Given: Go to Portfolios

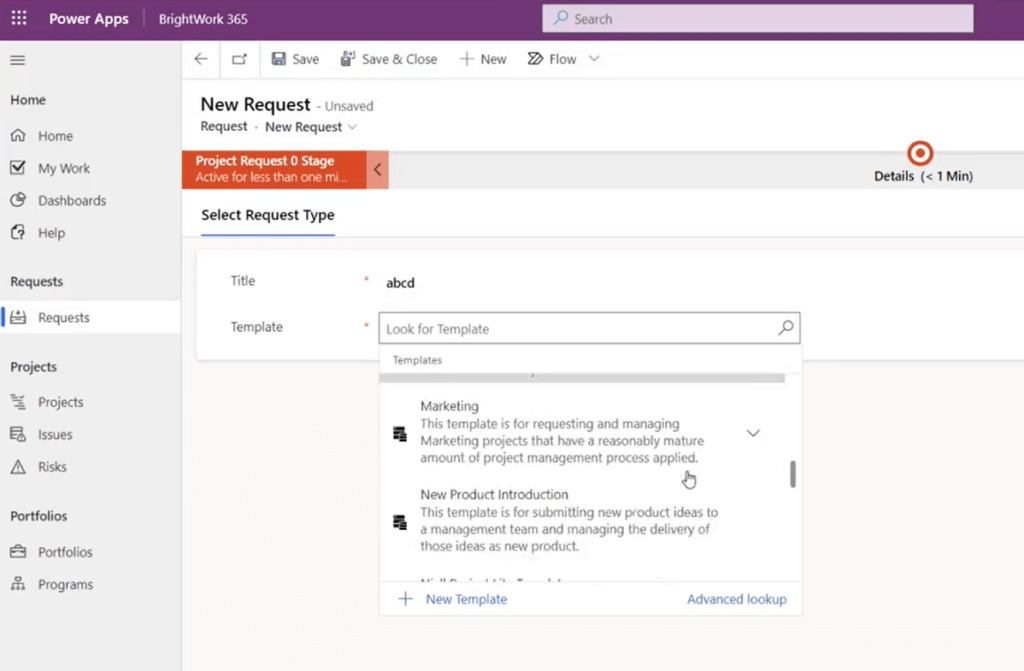Looking at the screenshot, I should (x=66, y=551).
